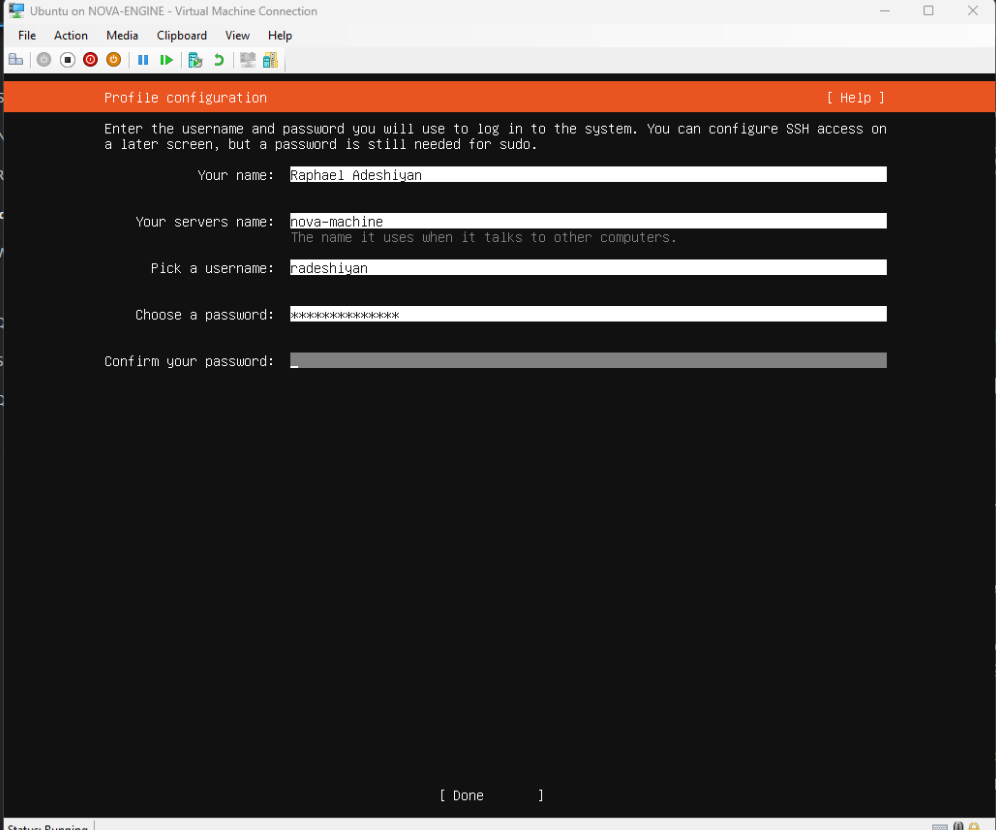Open the File menu
Viewport: 996px width, 830px height.
(27, 35)
